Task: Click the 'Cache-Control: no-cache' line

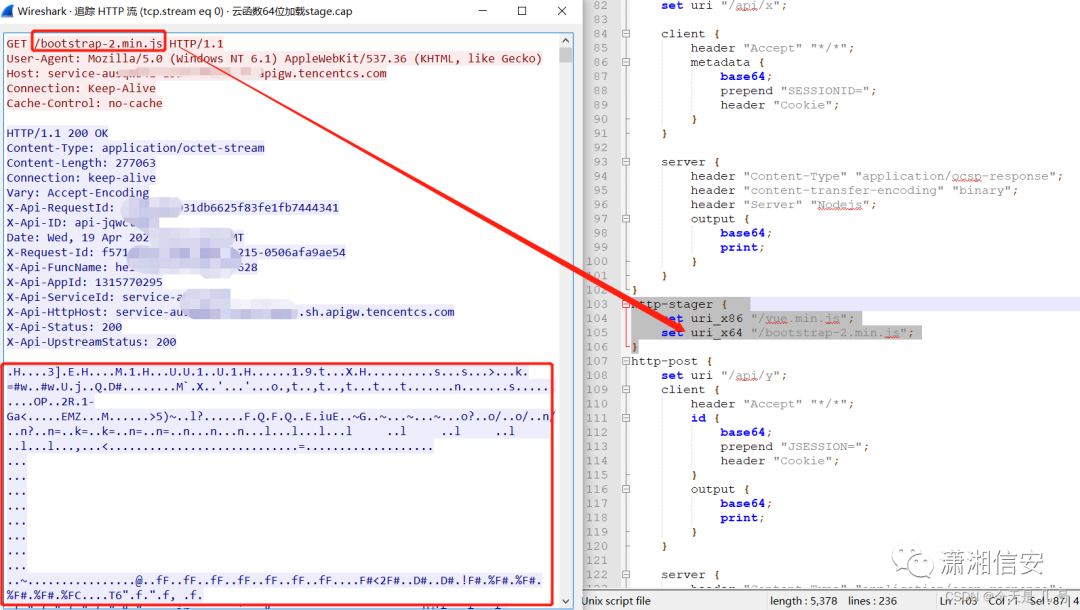Action: click(x=85, y=103)
